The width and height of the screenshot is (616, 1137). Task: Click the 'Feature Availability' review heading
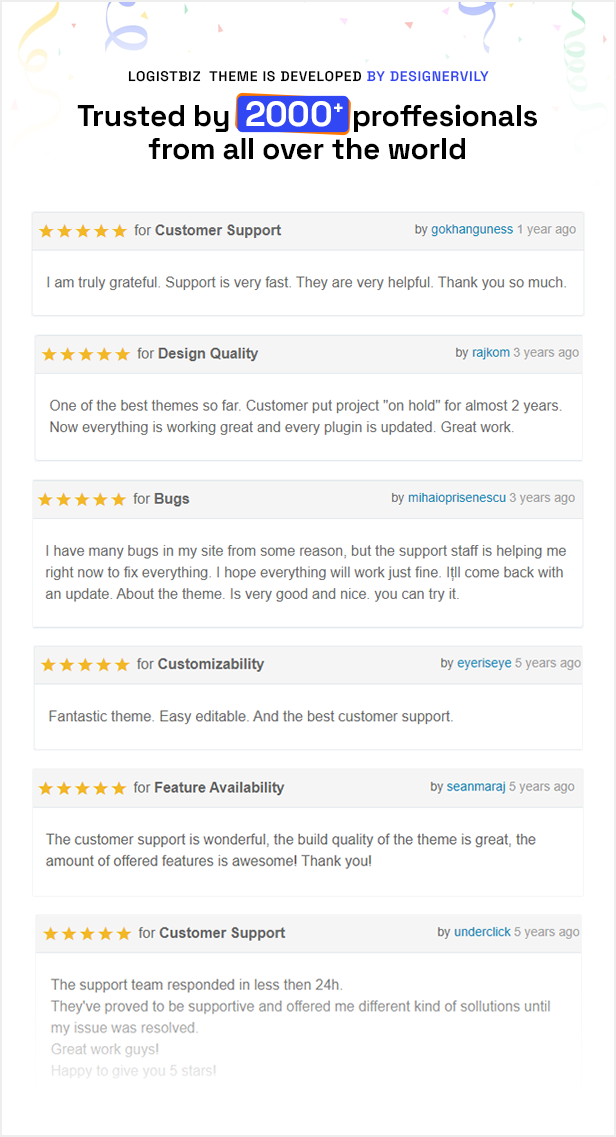(x=219, y=787)
